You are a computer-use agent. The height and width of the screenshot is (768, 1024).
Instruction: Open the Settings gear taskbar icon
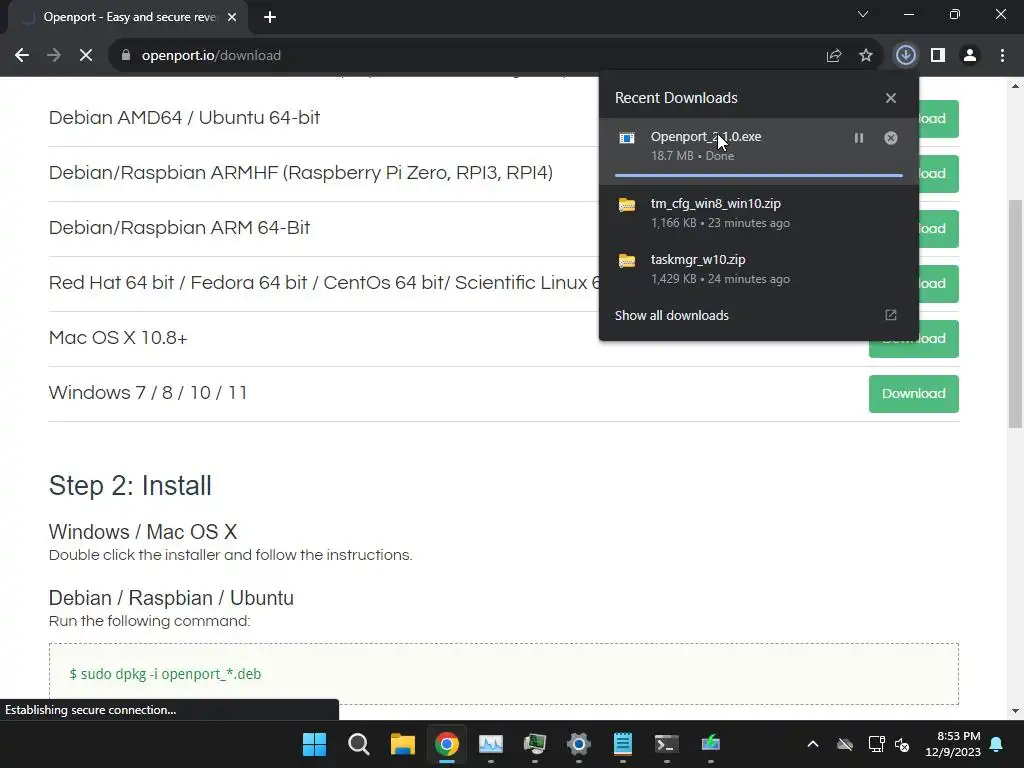click(x=579, y=744)
